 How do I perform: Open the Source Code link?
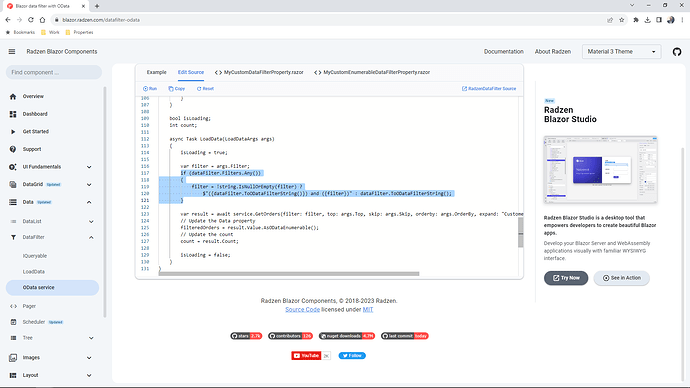[302, 310]
